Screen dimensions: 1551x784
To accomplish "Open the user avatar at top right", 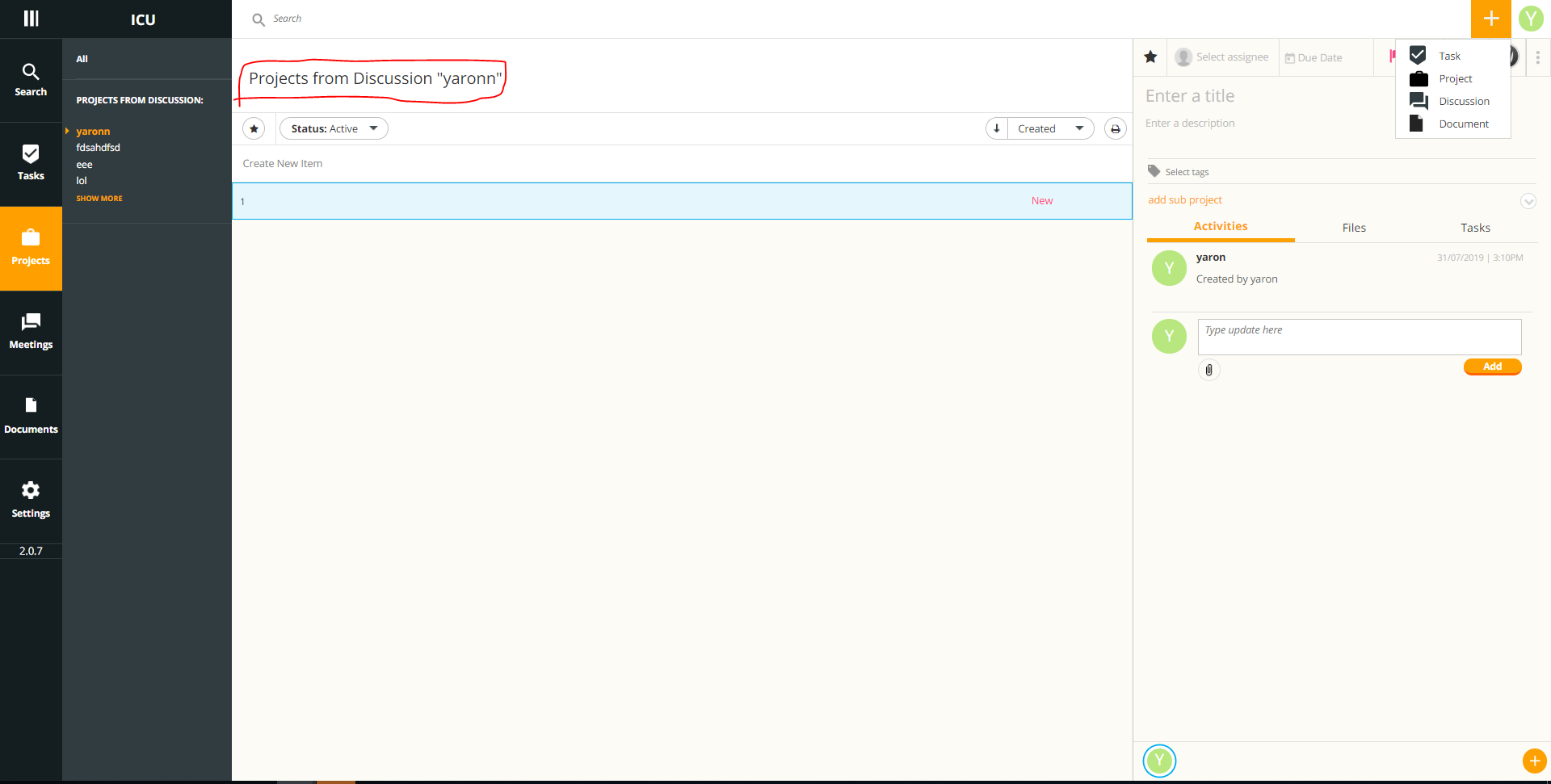I will click(x=1531, y=19).
